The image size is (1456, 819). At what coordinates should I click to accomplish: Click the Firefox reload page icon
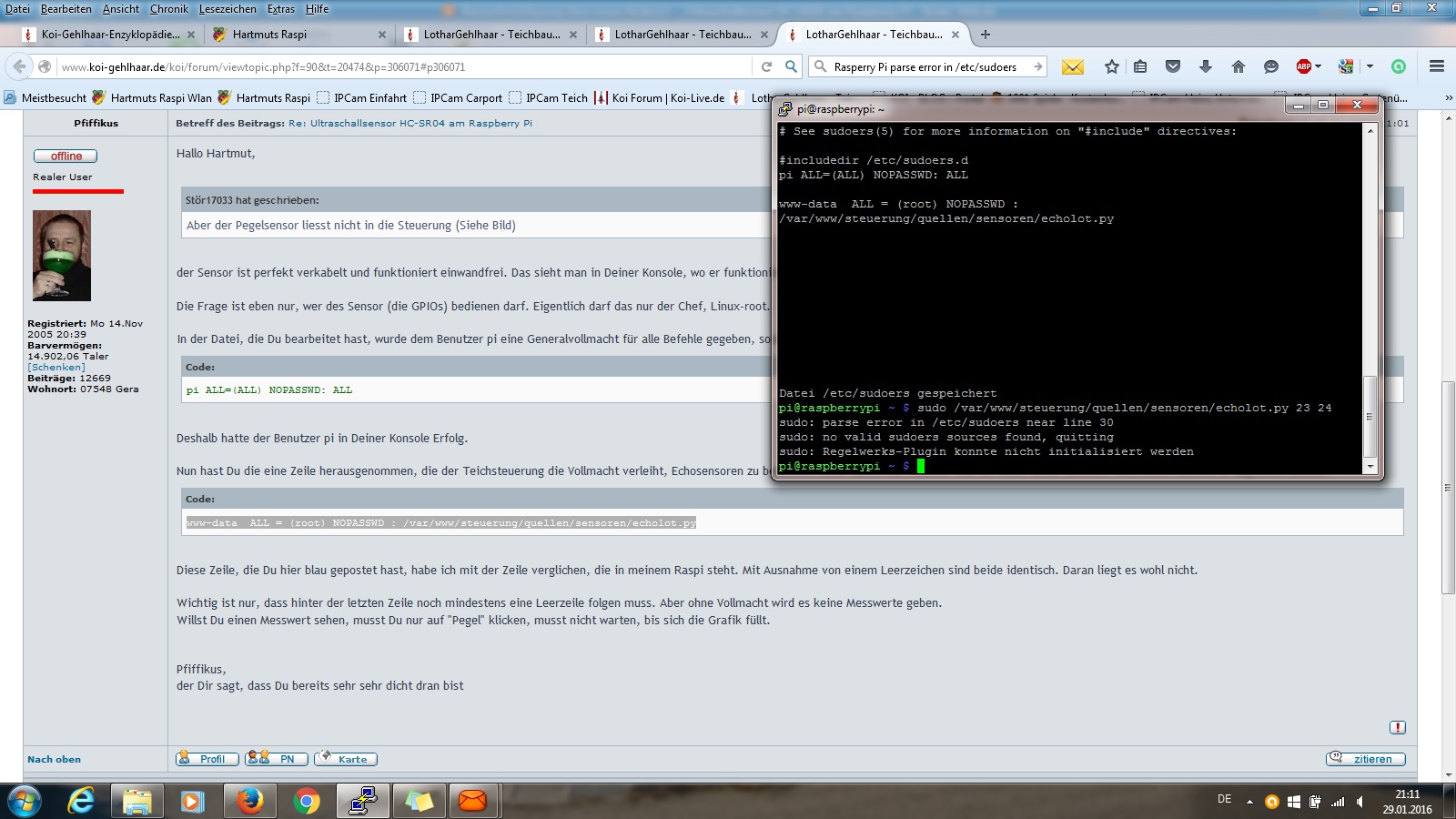pyautogui.click(x=766, y=66)
